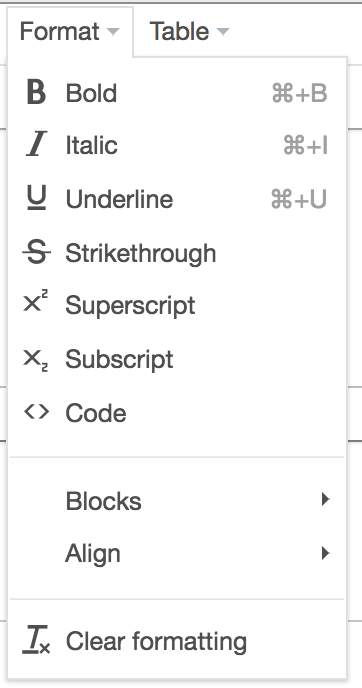Click the Code angle brackets icon

36,412
